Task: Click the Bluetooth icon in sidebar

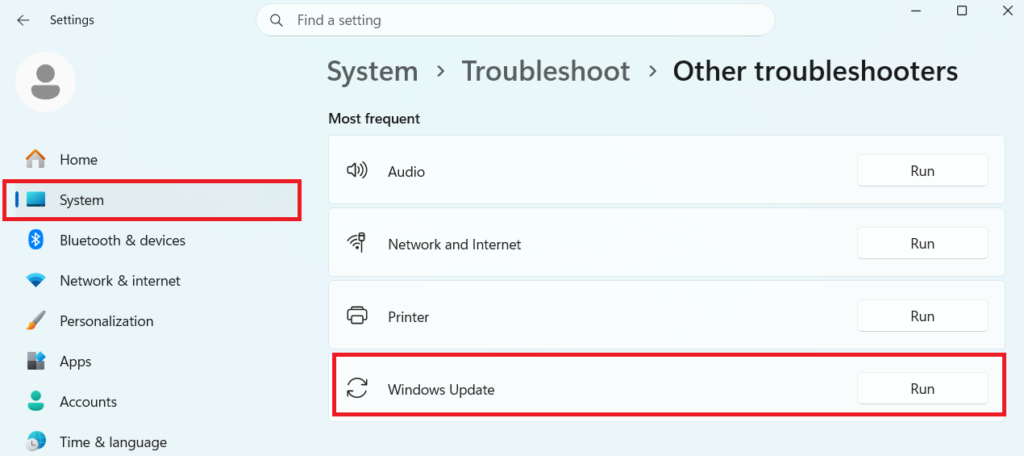Action: [x=35, y=240]
